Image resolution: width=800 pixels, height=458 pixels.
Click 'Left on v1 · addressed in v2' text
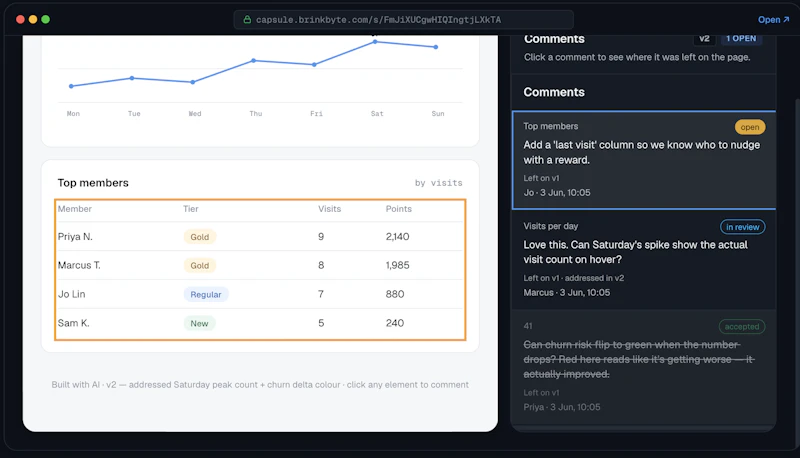(x=573, y=278)
